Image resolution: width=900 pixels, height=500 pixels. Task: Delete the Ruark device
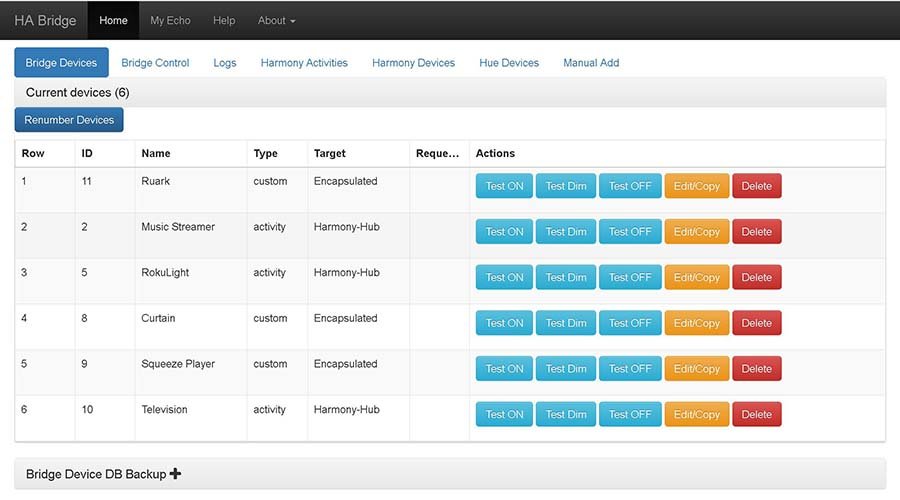(756, 186)
